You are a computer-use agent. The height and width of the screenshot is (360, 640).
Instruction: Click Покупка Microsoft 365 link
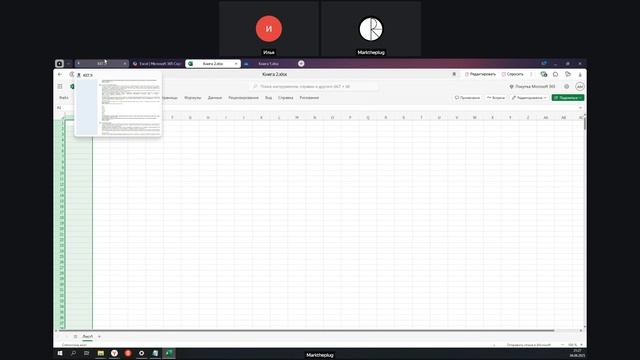pos(532,87)
